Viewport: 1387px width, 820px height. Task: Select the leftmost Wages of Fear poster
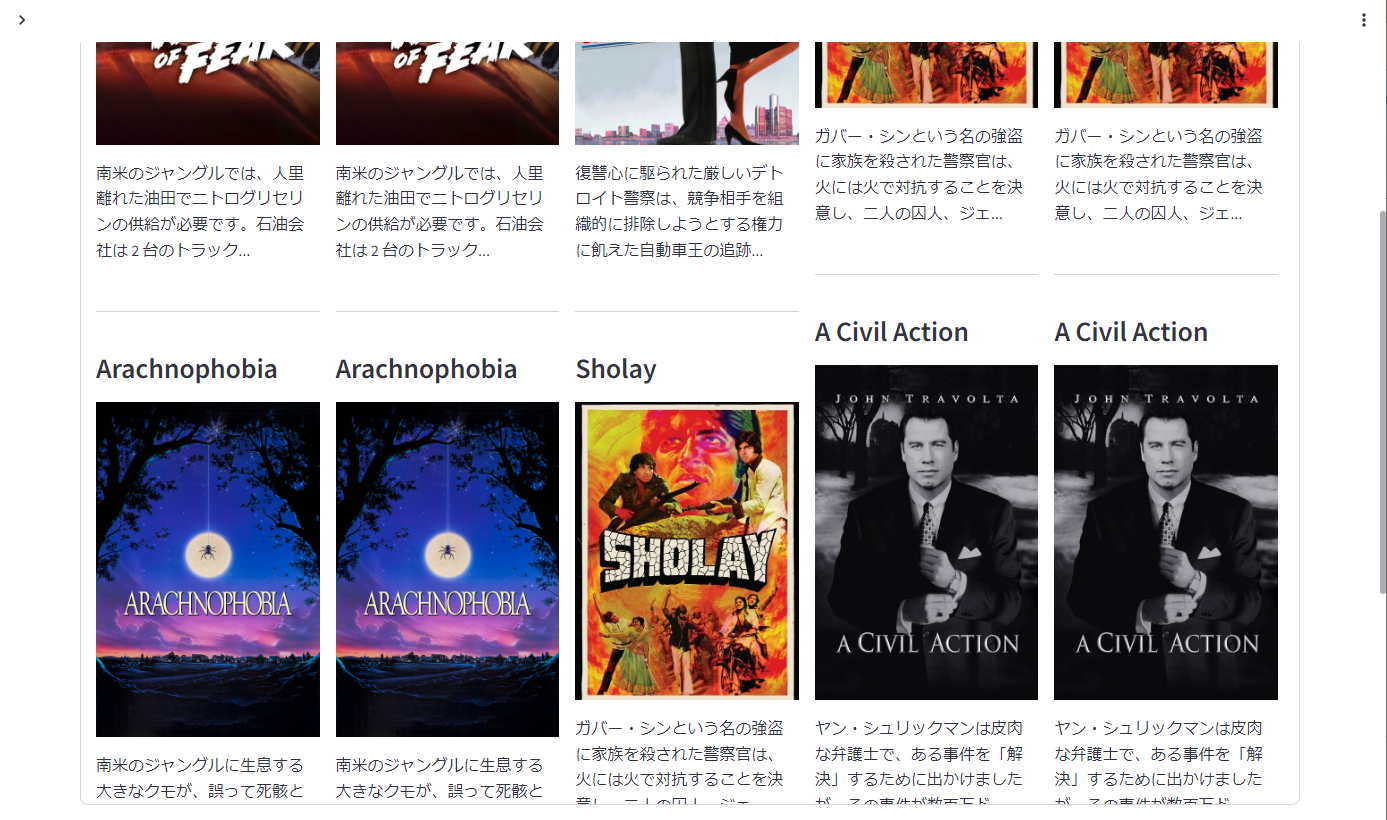click(208, 93)
